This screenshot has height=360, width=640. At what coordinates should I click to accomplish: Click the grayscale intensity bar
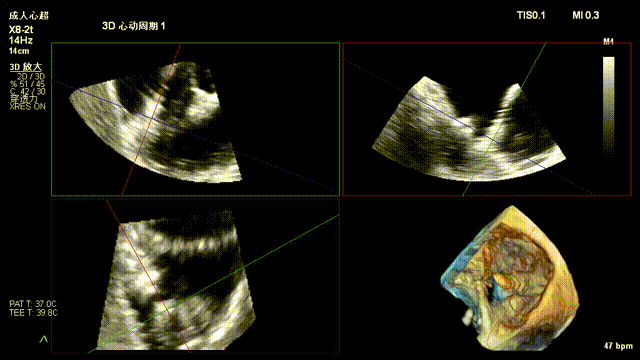click(609, 105)
